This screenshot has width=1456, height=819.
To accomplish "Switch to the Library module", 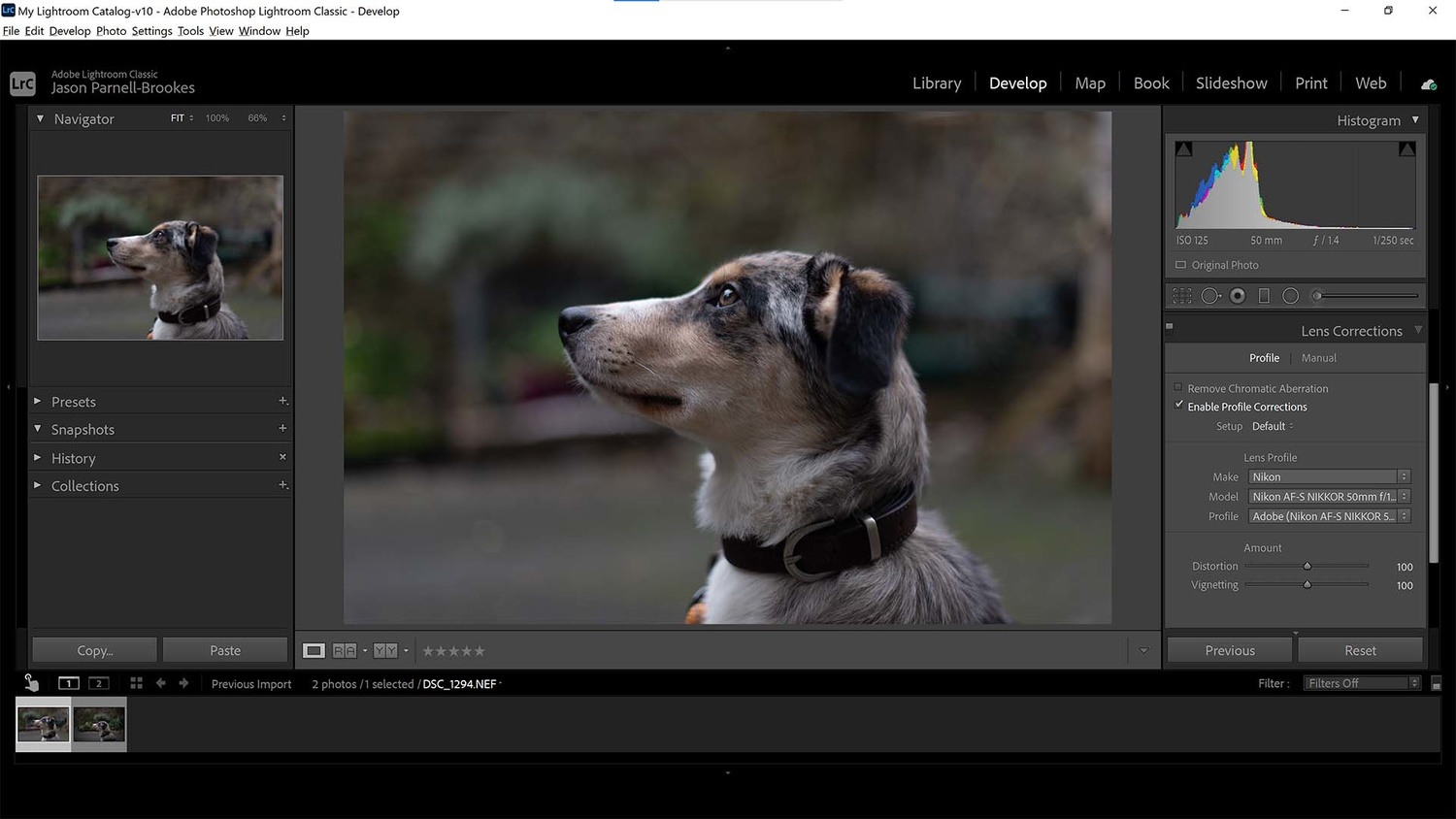I will coord(937,83).
